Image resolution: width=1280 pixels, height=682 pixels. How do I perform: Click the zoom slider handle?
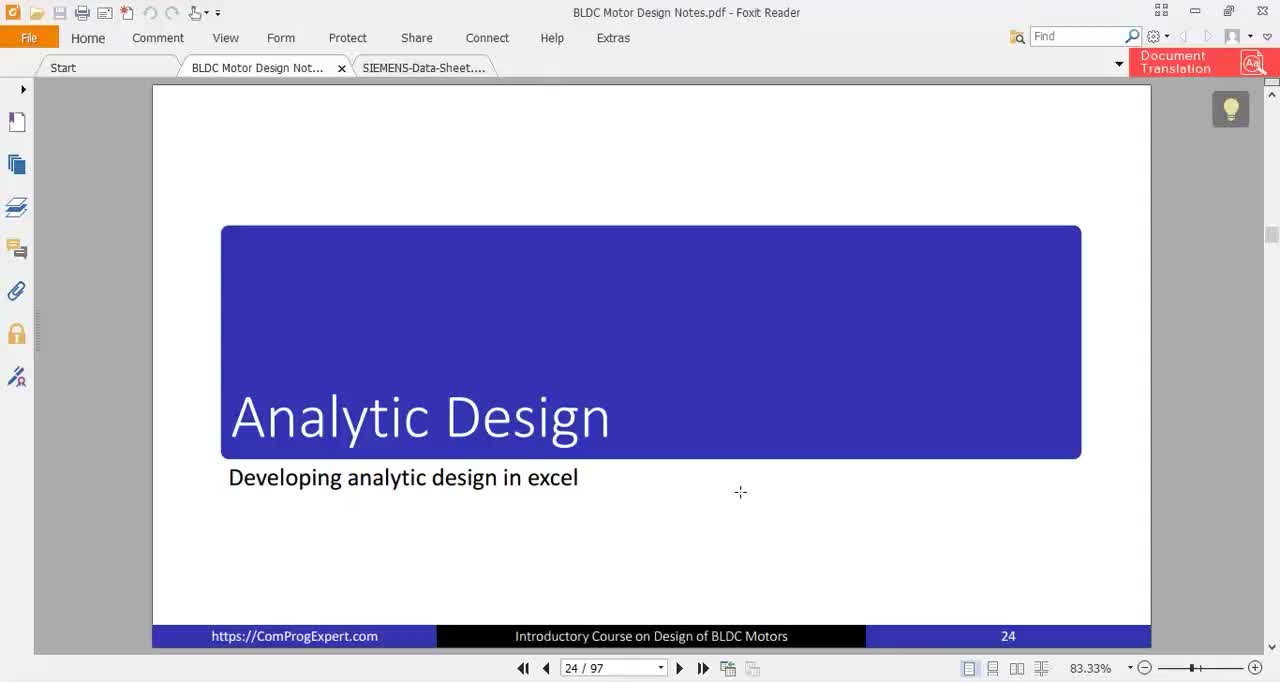pos(1192,668)
